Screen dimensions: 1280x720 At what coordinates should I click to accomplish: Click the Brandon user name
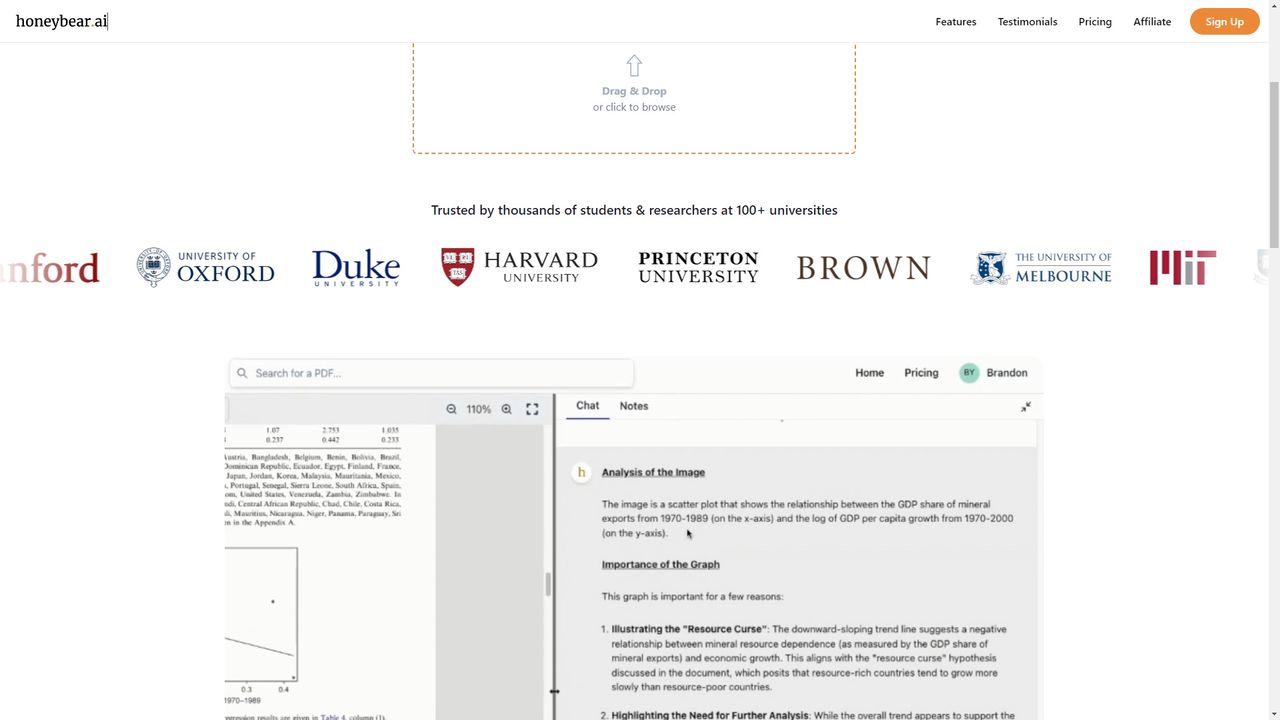point(1007,373)
